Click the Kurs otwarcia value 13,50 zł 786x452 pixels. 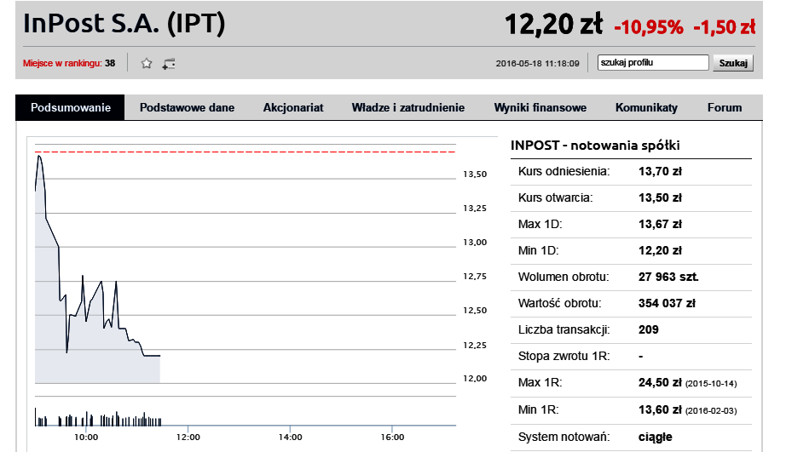(660, 198)
